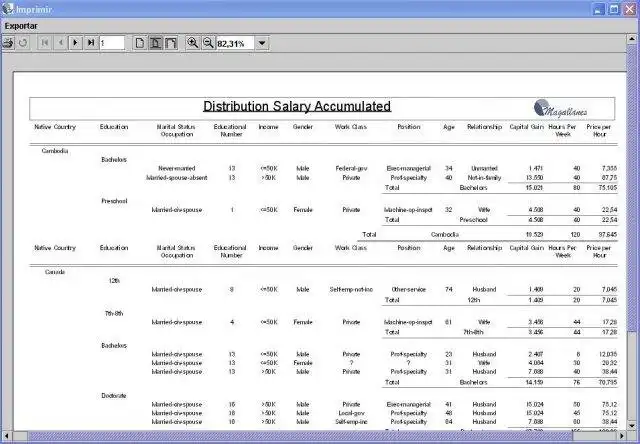
Task: Click the Cambodia total price 97,645
Action: [x=608, y=235]
